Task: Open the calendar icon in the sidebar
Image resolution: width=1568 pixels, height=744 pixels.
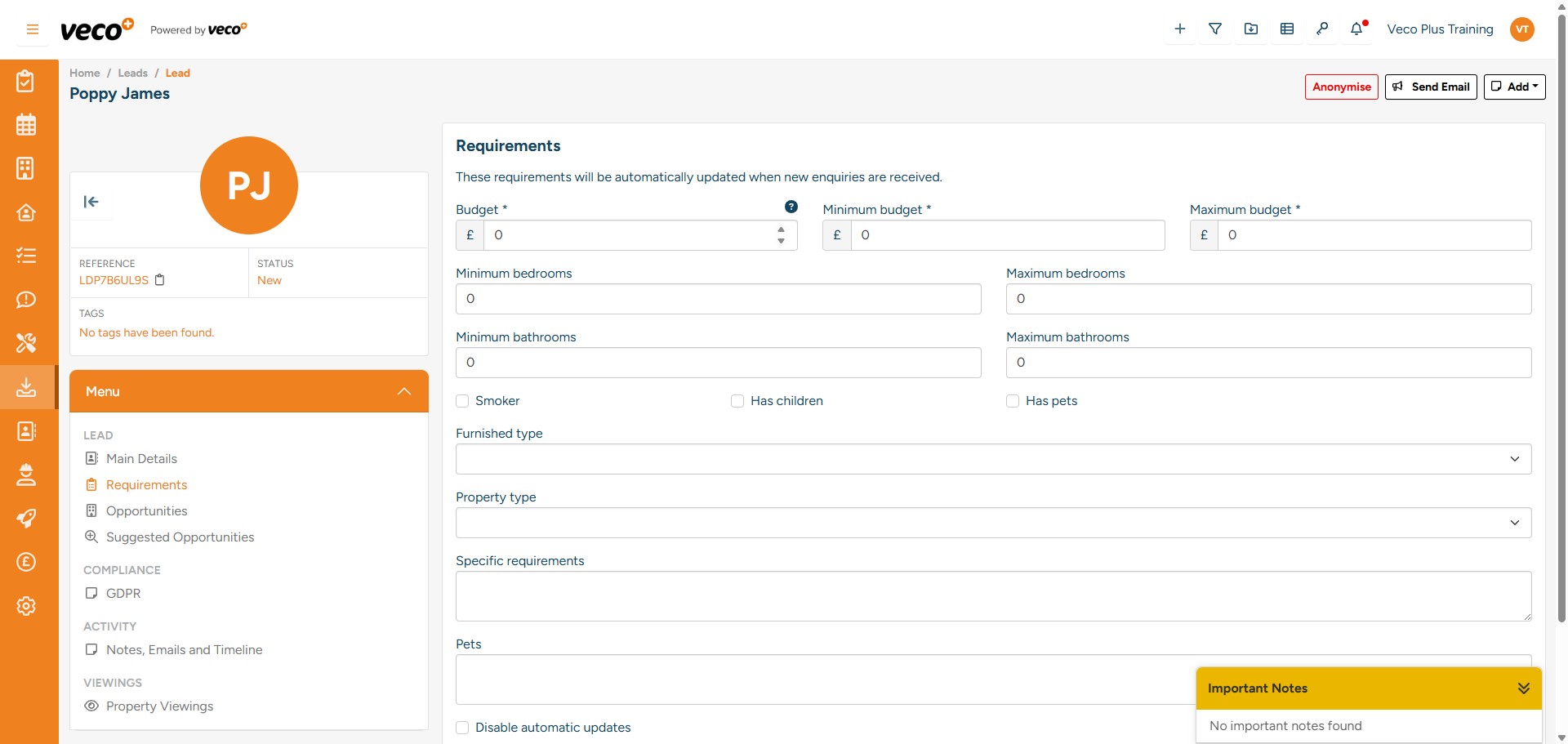Action: click(x=26, y=124)
